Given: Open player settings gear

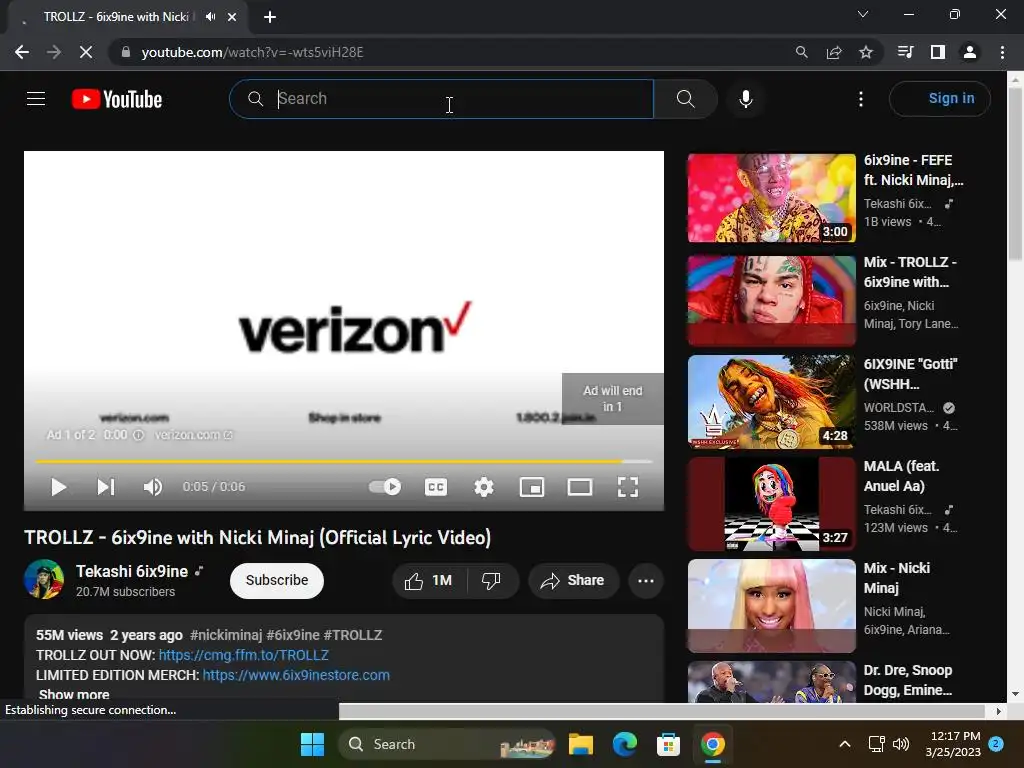Looking at the screenshot, I should click(x=484, y=487).
